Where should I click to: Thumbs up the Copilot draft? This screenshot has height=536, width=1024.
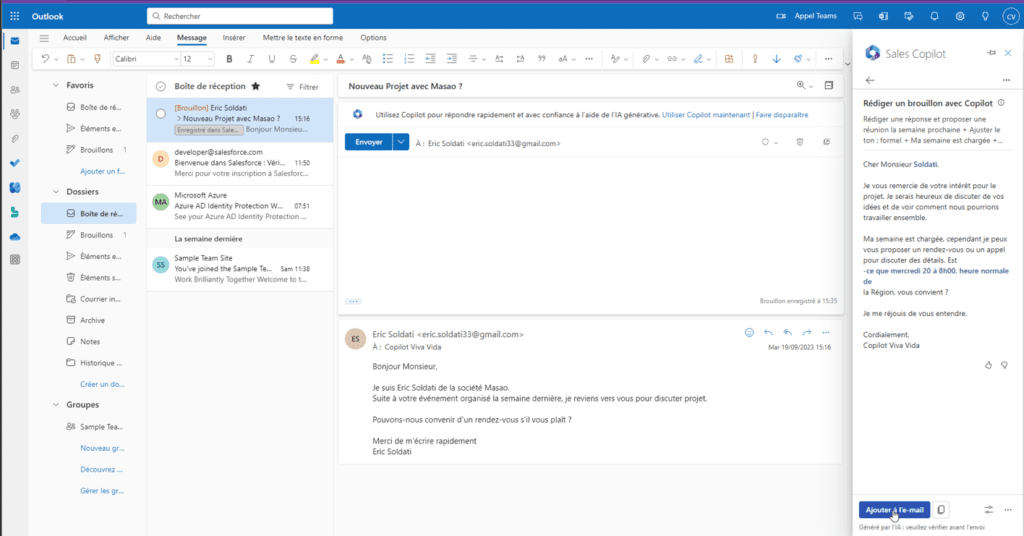click(988, 365)
